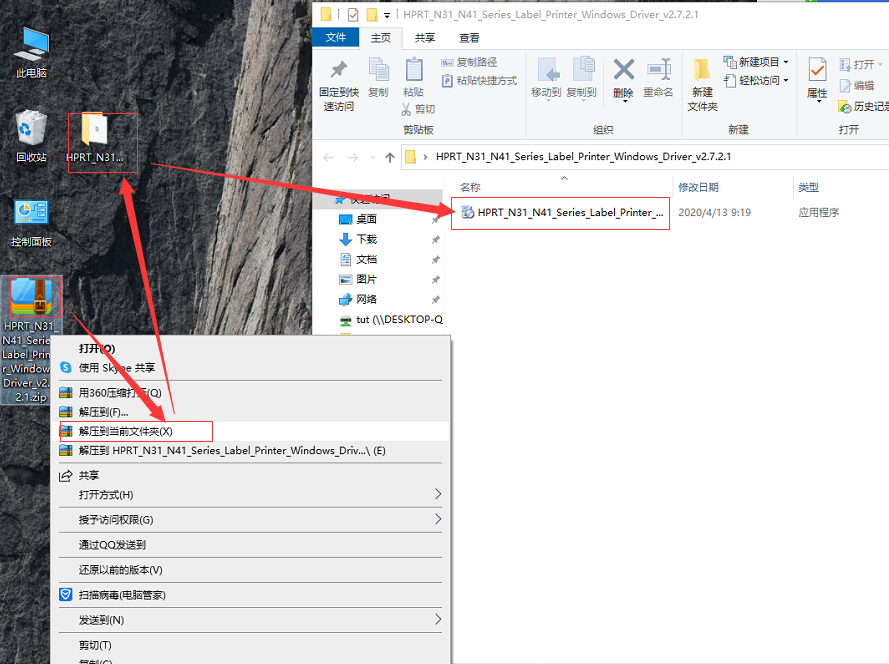Click the red Delete X icon

(623, 70)
